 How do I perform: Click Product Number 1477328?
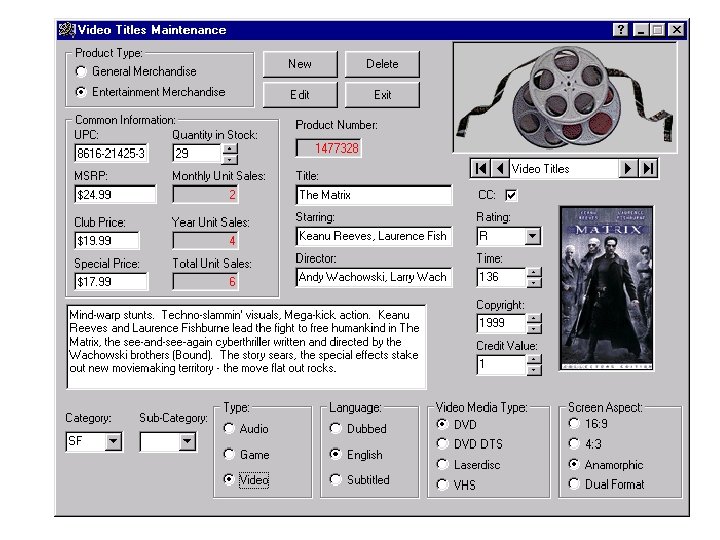coord(329,148)
